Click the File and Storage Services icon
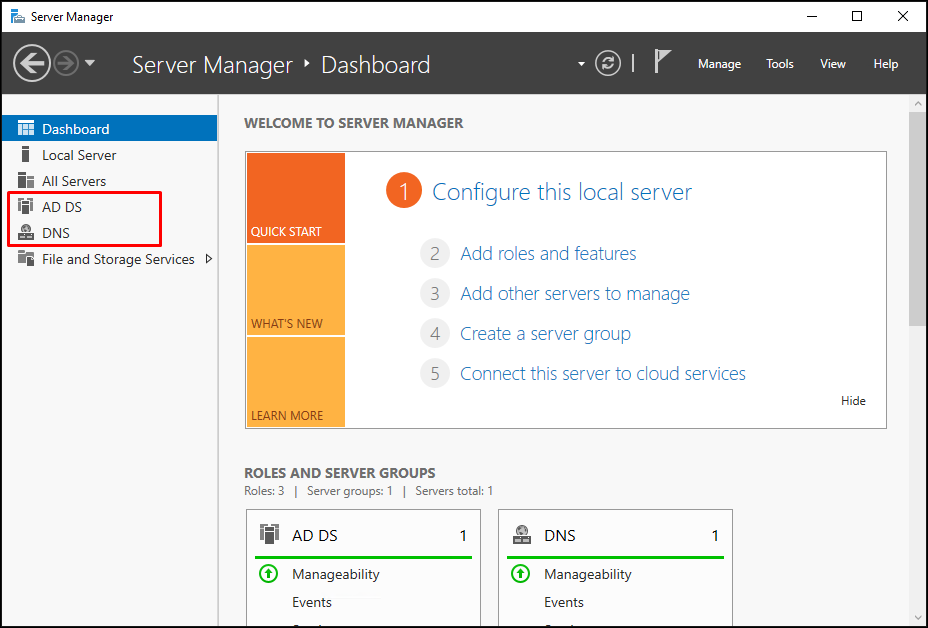 [25, 257]
